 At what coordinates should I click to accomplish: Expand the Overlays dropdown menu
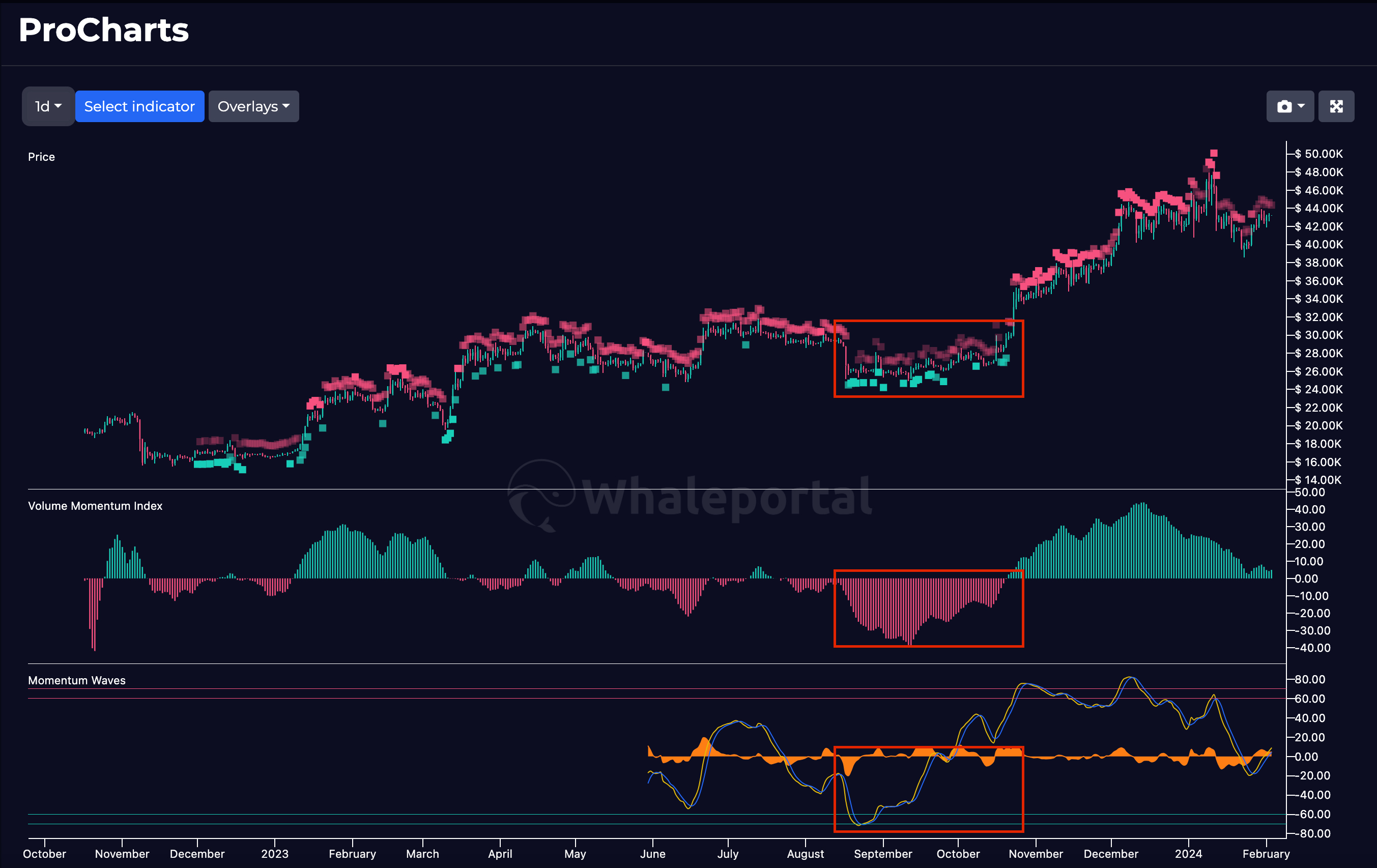[253, 106]
